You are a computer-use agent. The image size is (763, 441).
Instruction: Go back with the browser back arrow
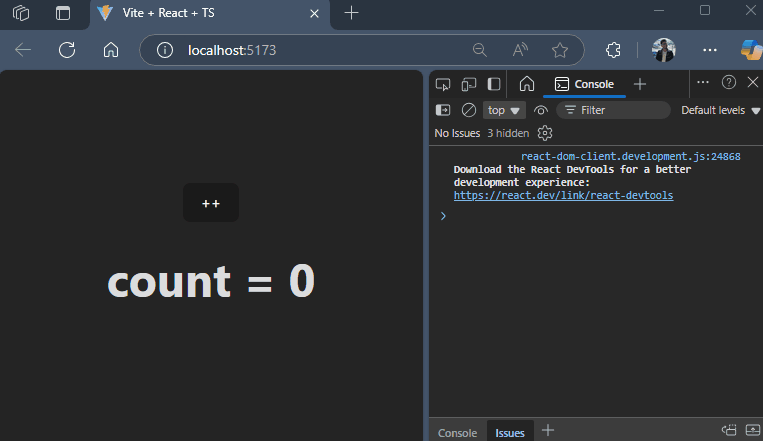[x=23, y=50]
